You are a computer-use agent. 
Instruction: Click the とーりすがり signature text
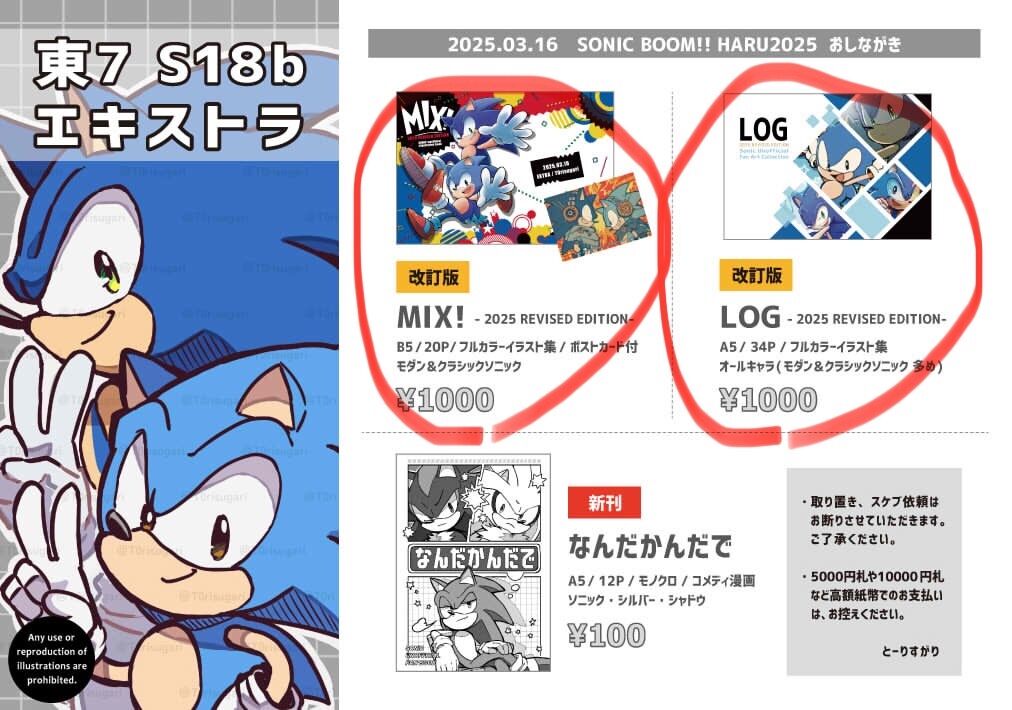click(910, 651)
